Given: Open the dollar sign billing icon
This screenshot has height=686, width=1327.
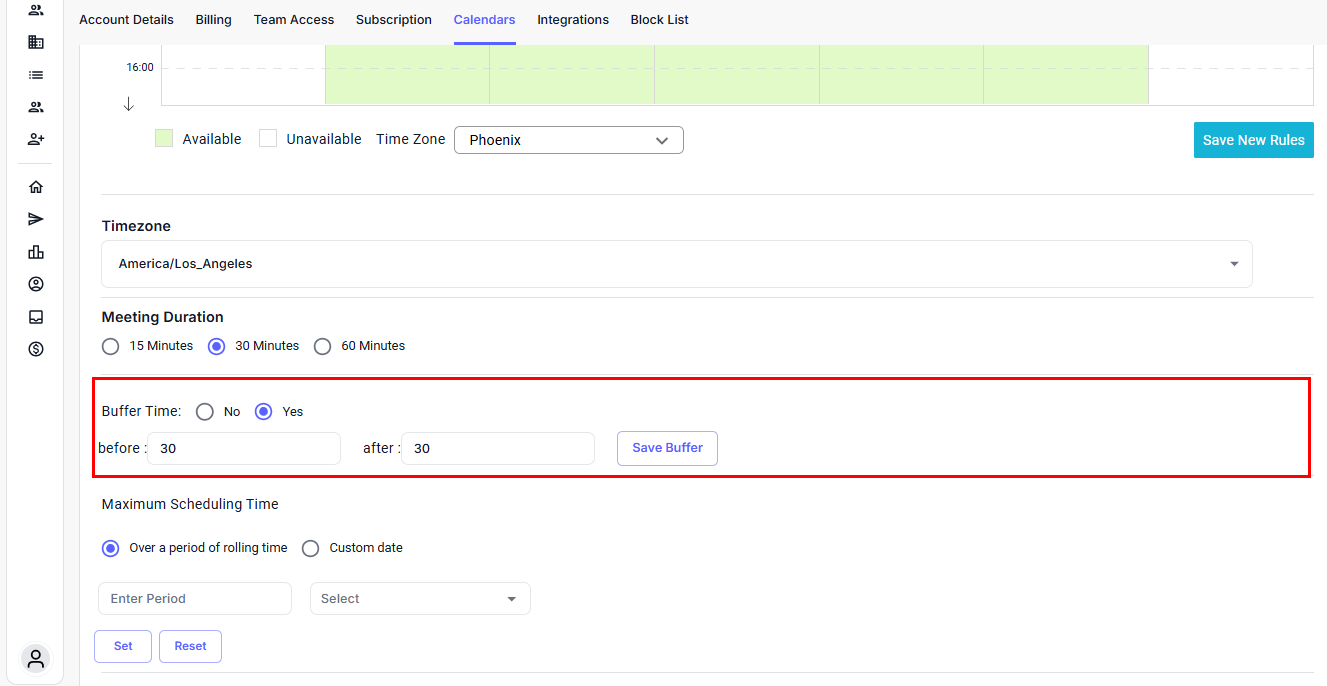Looking at the screenshot, I should tap(36, 349).
